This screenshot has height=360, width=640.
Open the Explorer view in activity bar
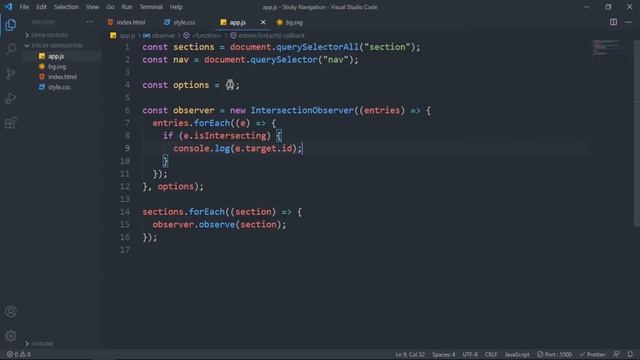point(11,25)
